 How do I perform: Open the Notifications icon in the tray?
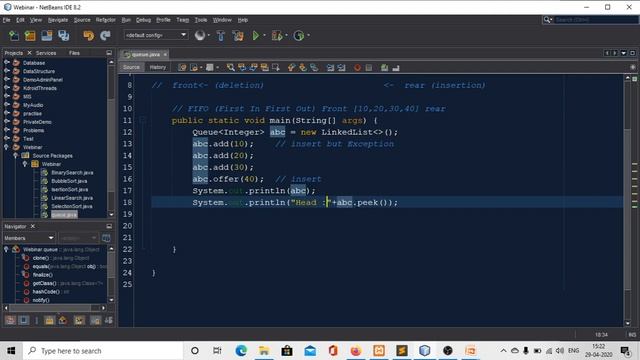click(x=625, y=351)
